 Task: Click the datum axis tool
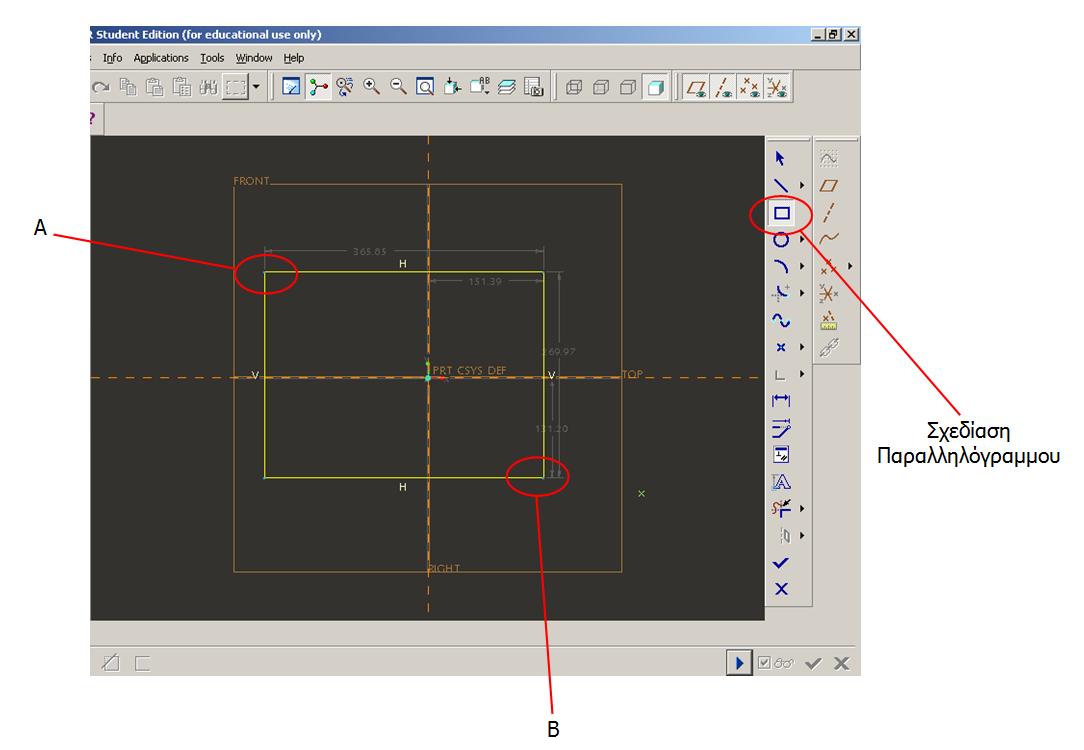(829, 212)
